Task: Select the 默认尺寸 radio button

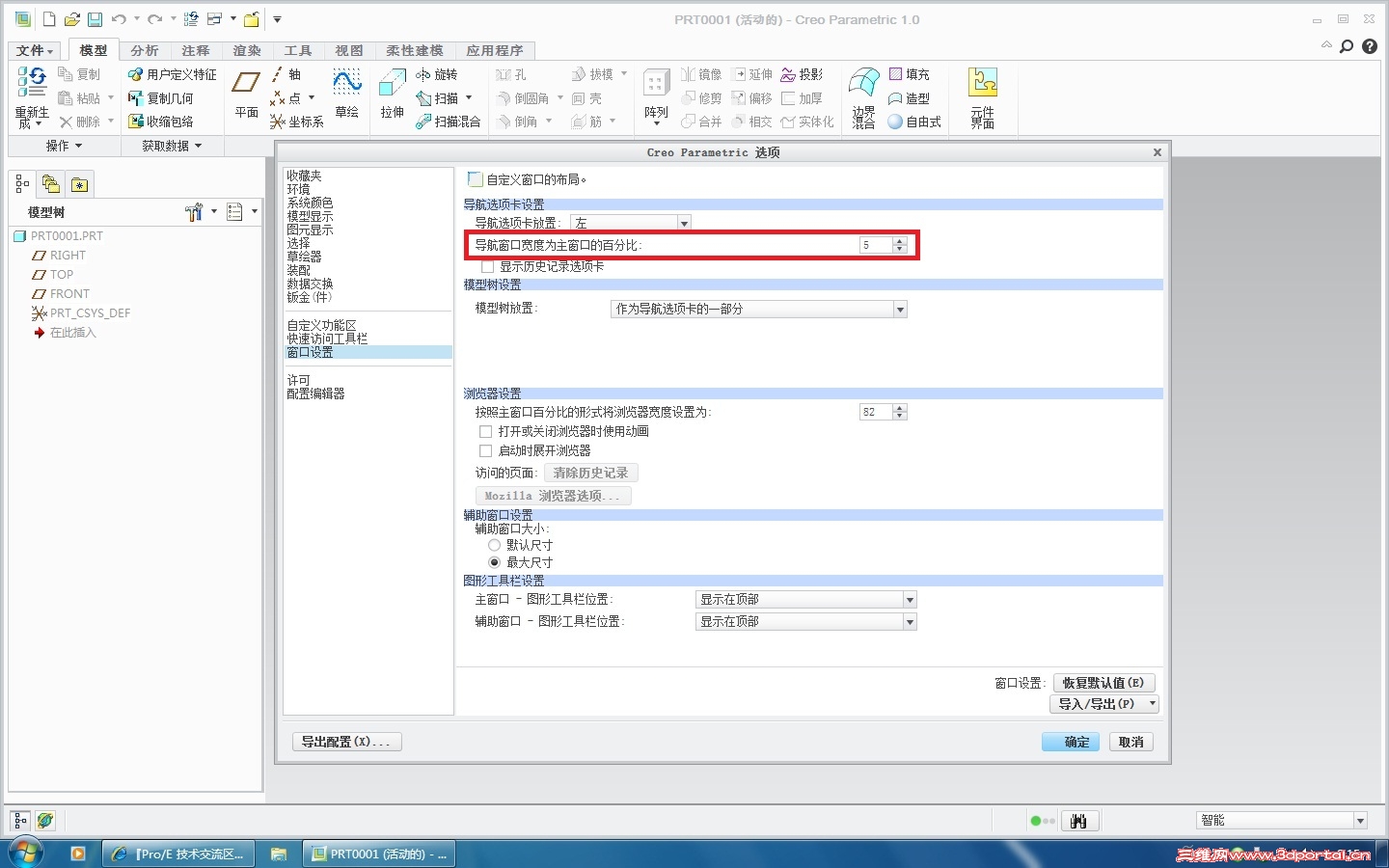Action: click(x=494, y=545)
